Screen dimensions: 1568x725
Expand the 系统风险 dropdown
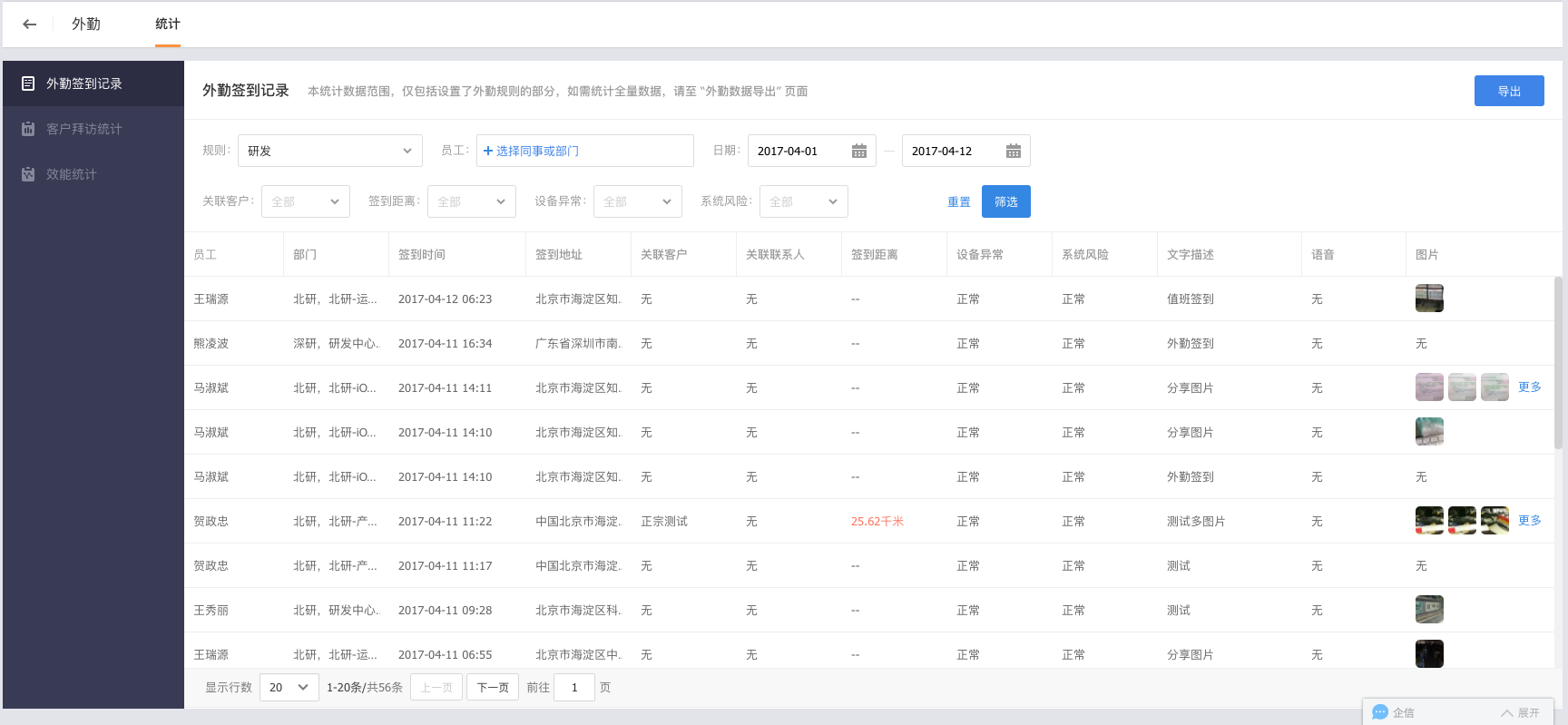click(804, 201)
